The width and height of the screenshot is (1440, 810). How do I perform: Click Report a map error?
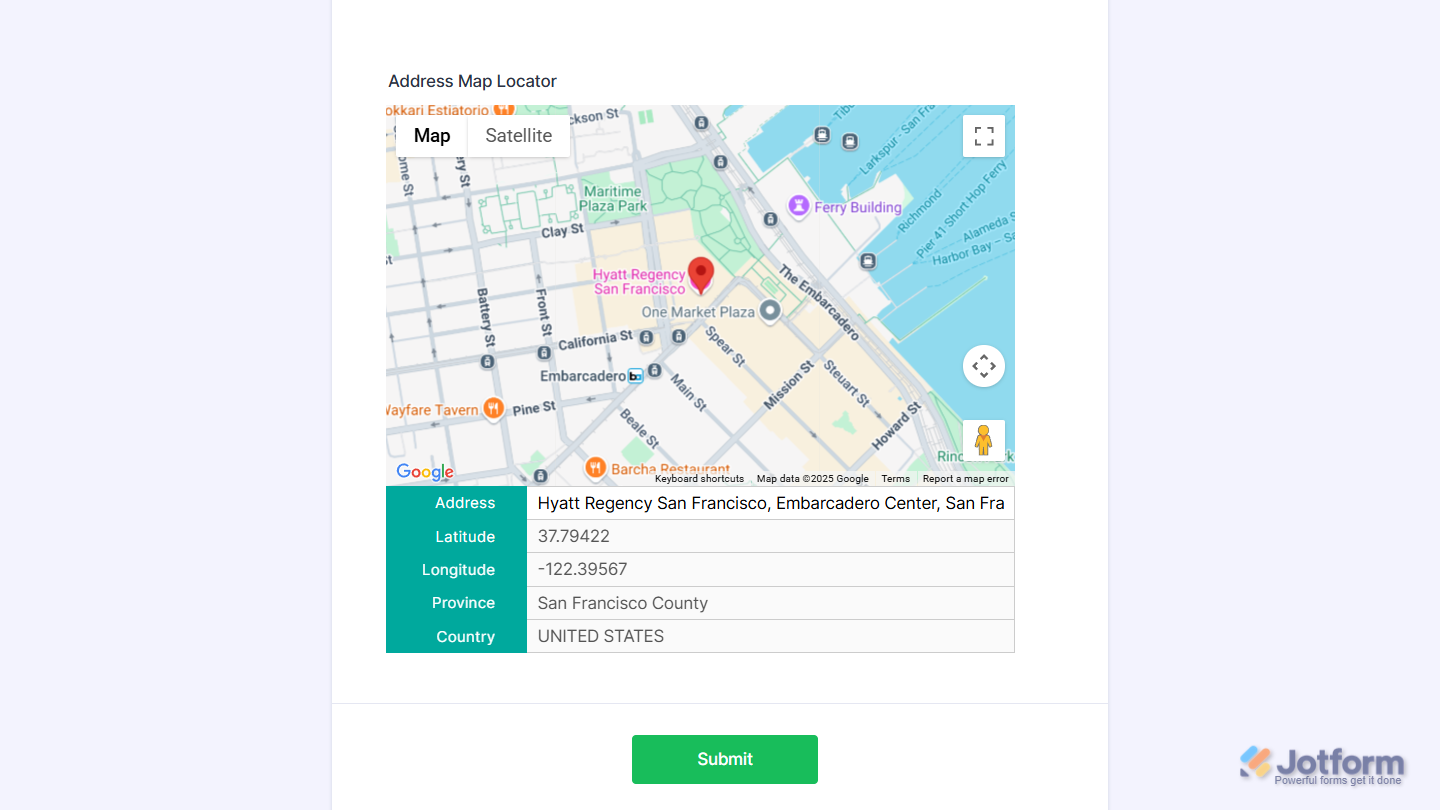tap(965, 479)
